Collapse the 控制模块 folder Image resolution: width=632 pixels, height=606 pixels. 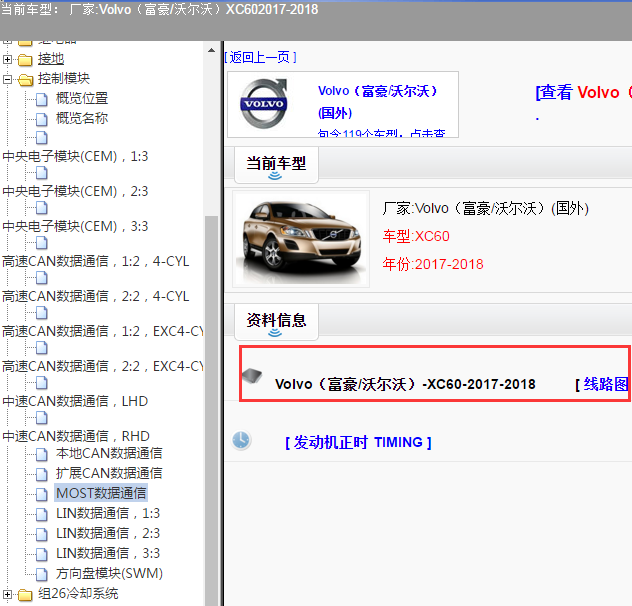[x=7, y=79]
